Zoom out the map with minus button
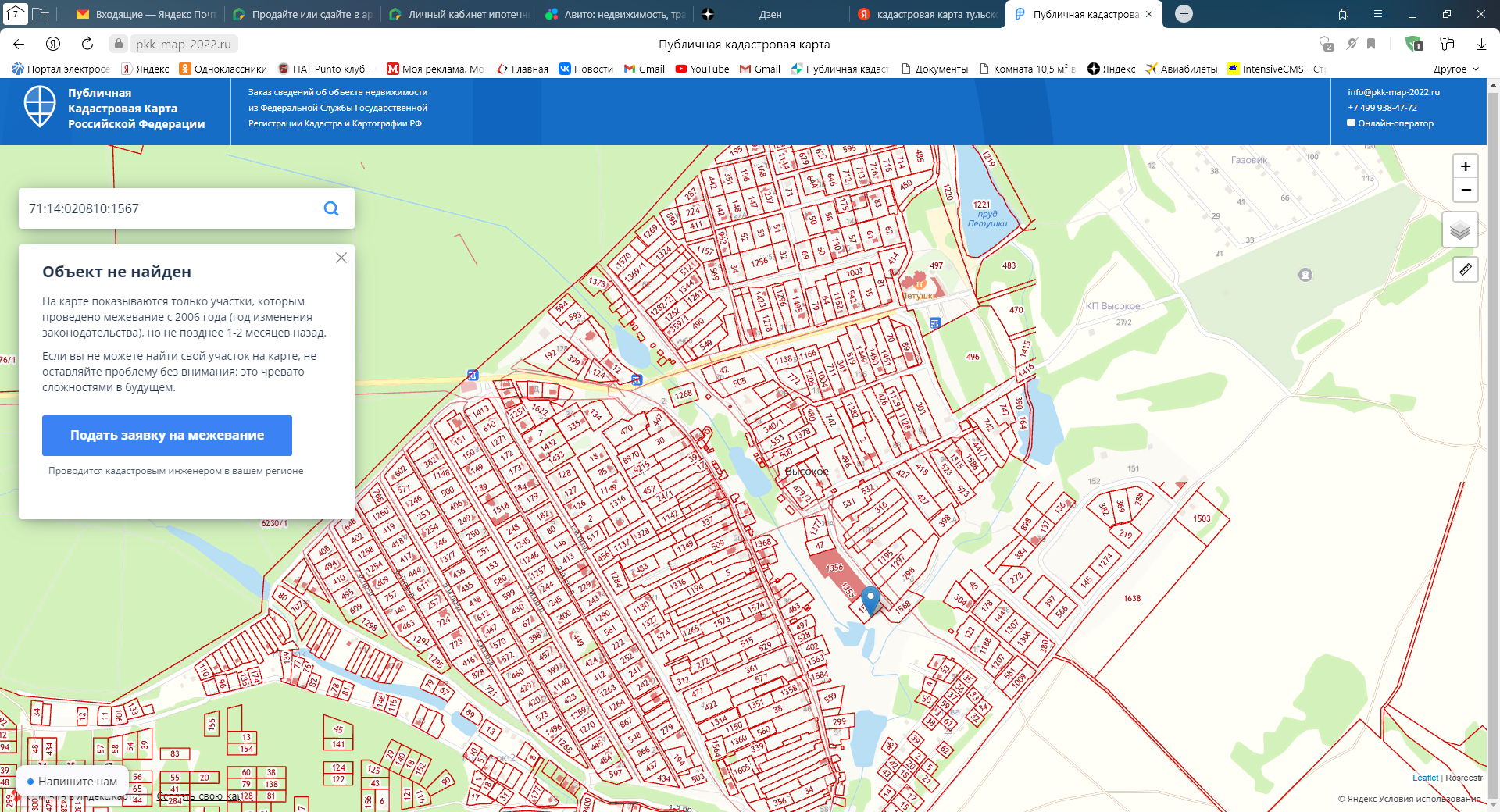The image size is (1500, 812). pos(1465,190)
